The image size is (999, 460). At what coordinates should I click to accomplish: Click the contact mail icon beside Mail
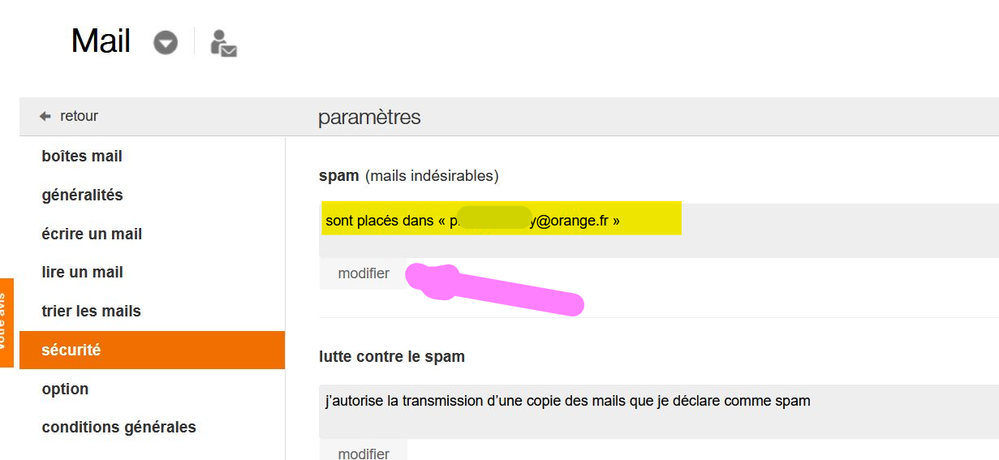pos(223,43)
